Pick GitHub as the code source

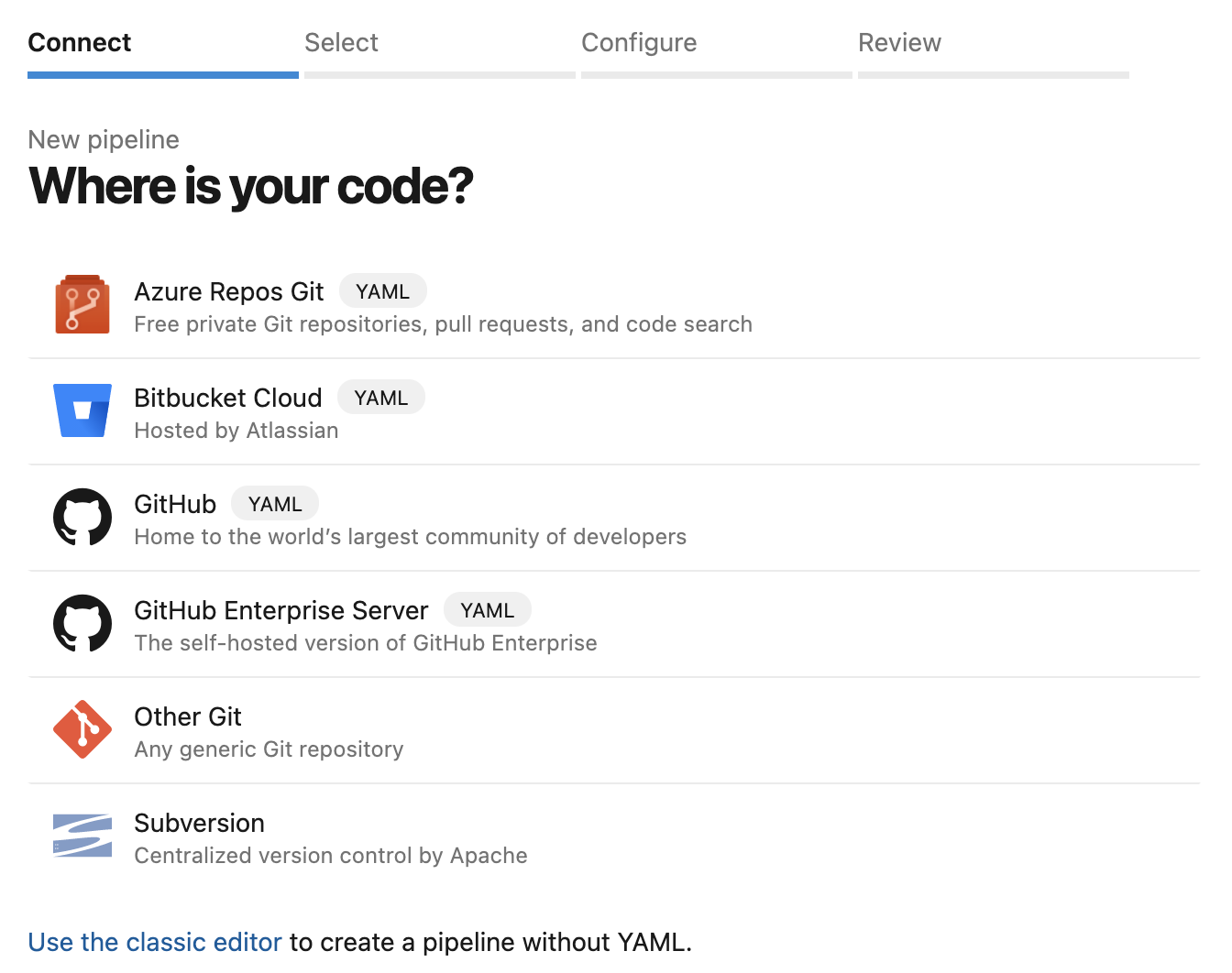pos(614,519)
